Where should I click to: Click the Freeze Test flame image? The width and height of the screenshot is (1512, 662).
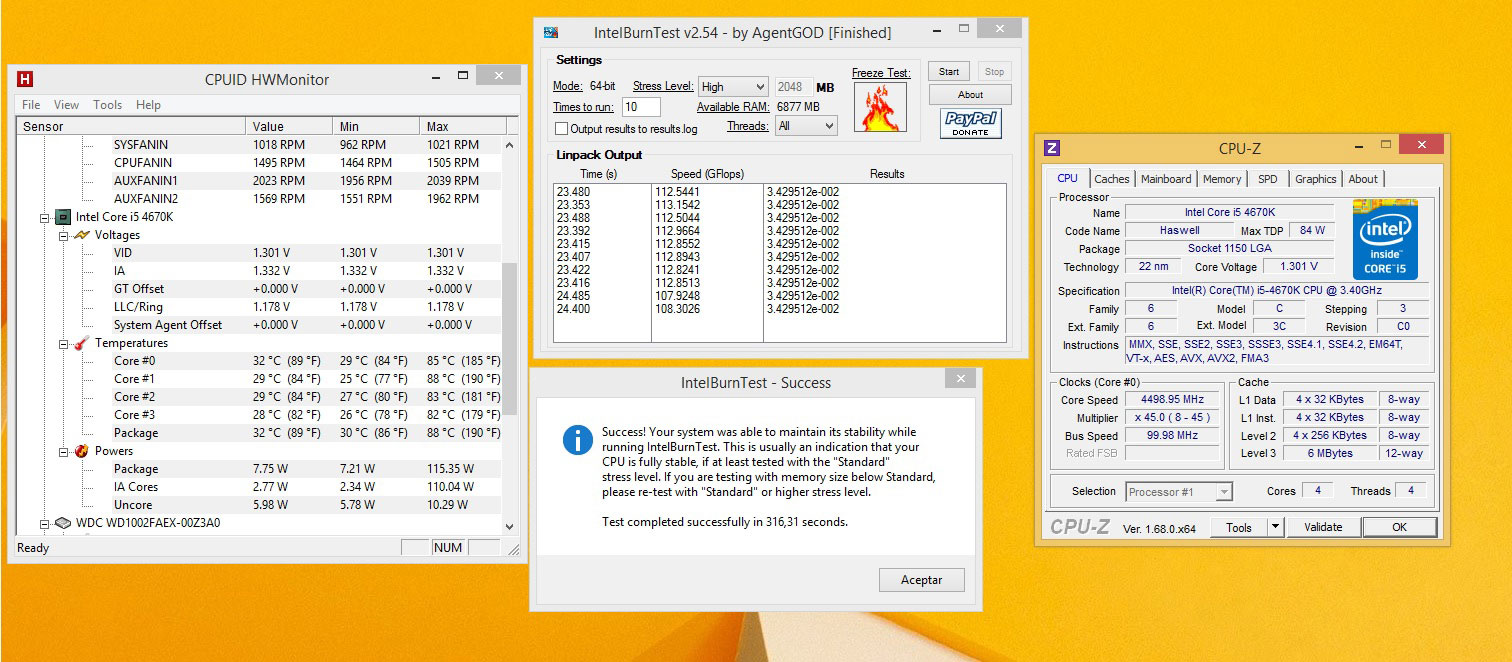pyautogui.click(x=880, y=107)
